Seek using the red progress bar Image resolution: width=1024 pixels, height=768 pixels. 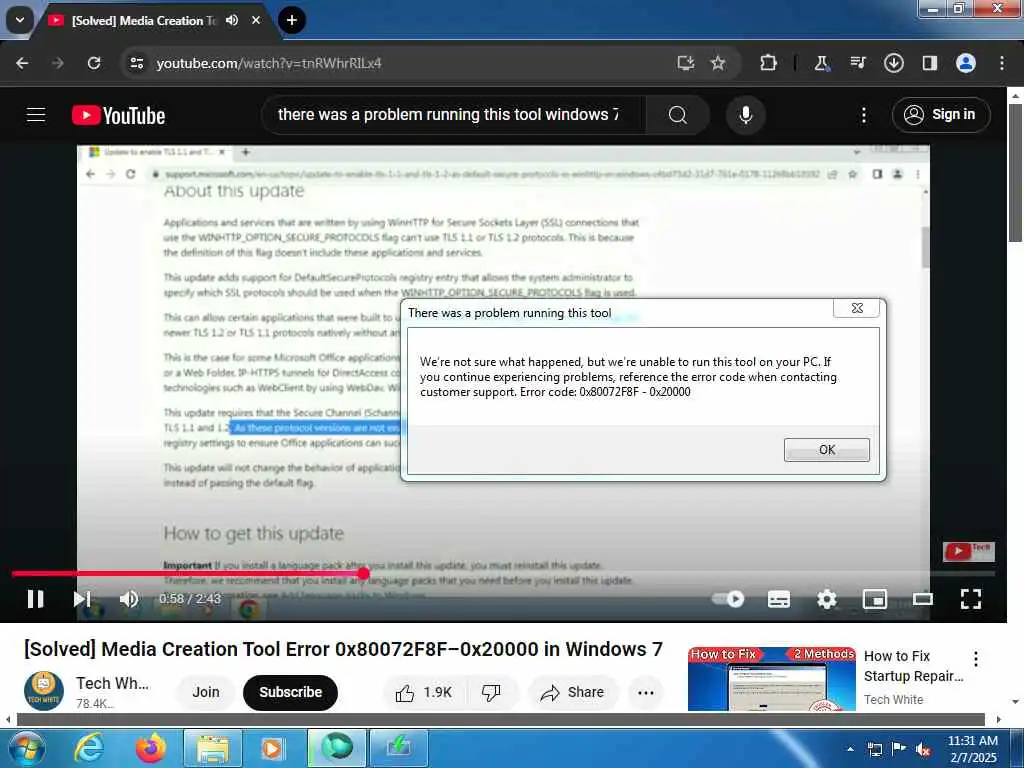click(x=503, y=573)
